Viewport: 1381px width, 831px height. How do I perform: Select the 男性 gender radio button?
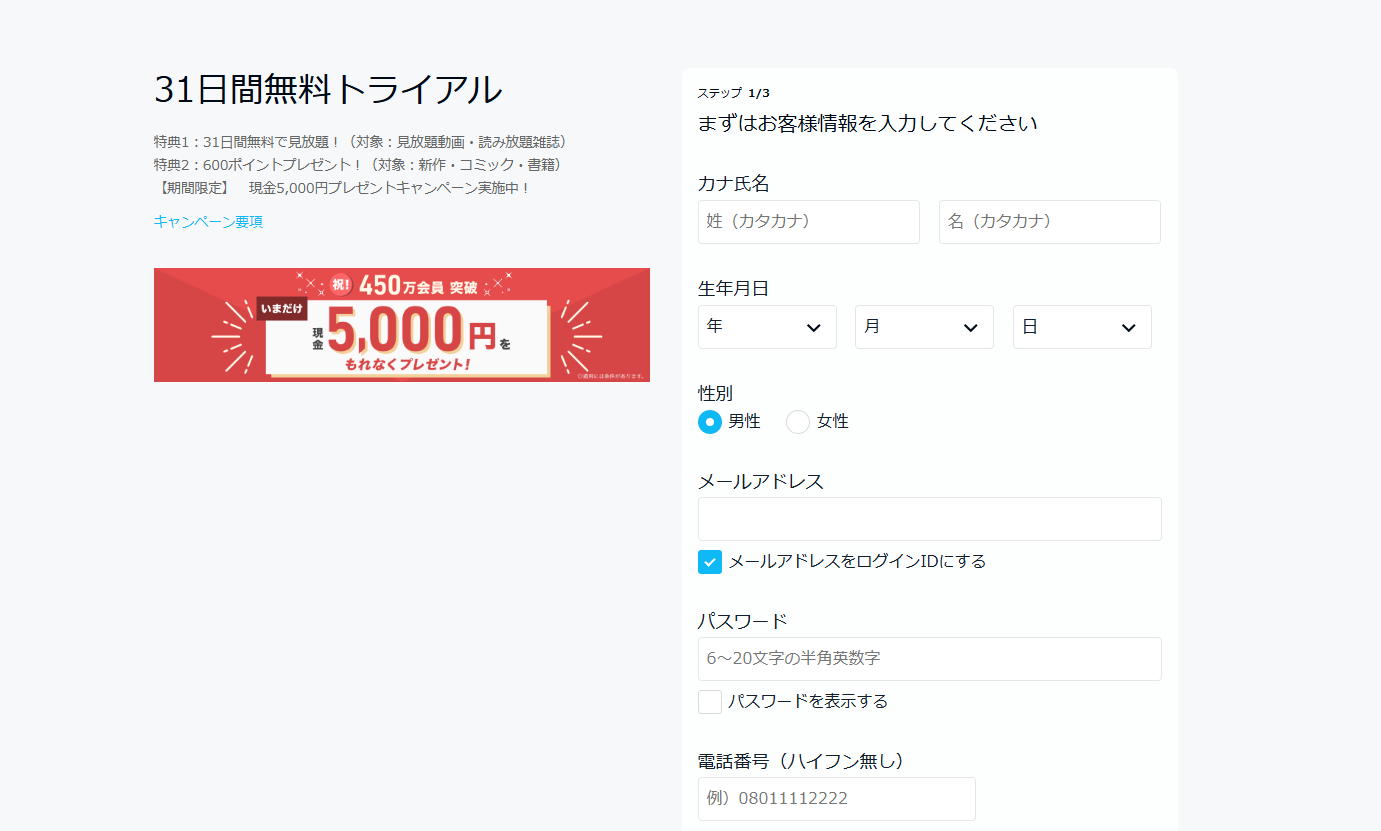(x=710, y=421)
